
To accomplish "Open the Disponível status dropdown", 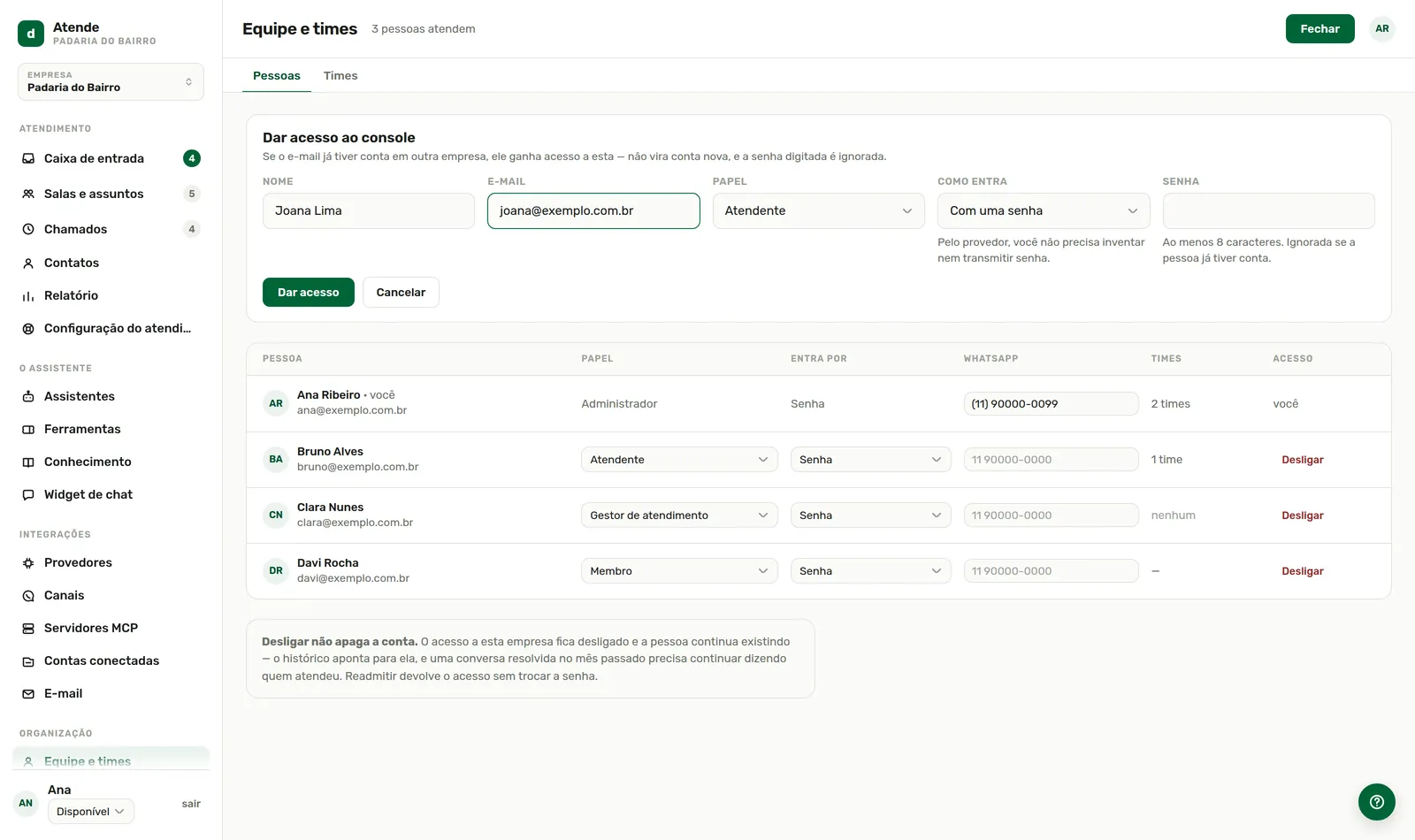I will [91, 811].
